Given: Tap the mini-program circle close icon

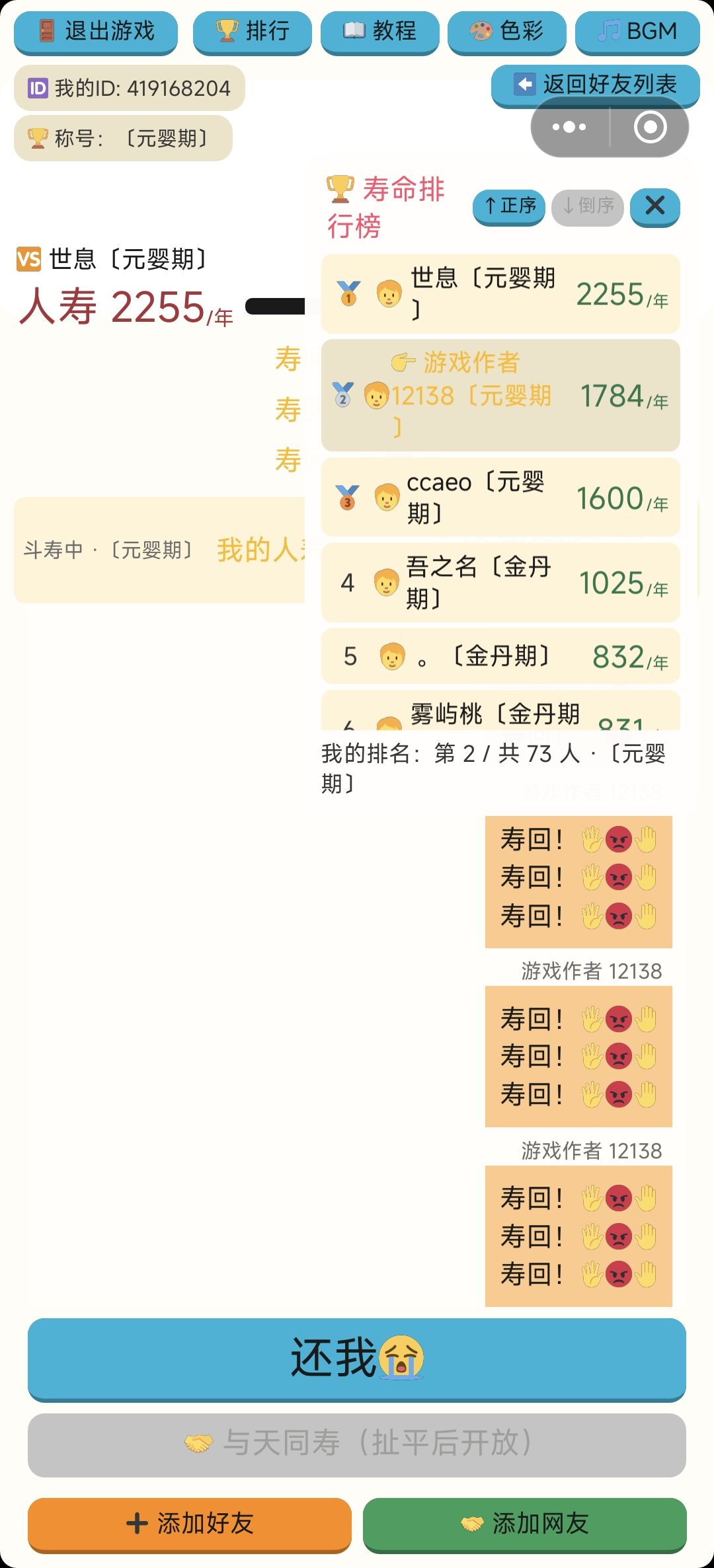Looking at the screenshot, I should 650,127.
